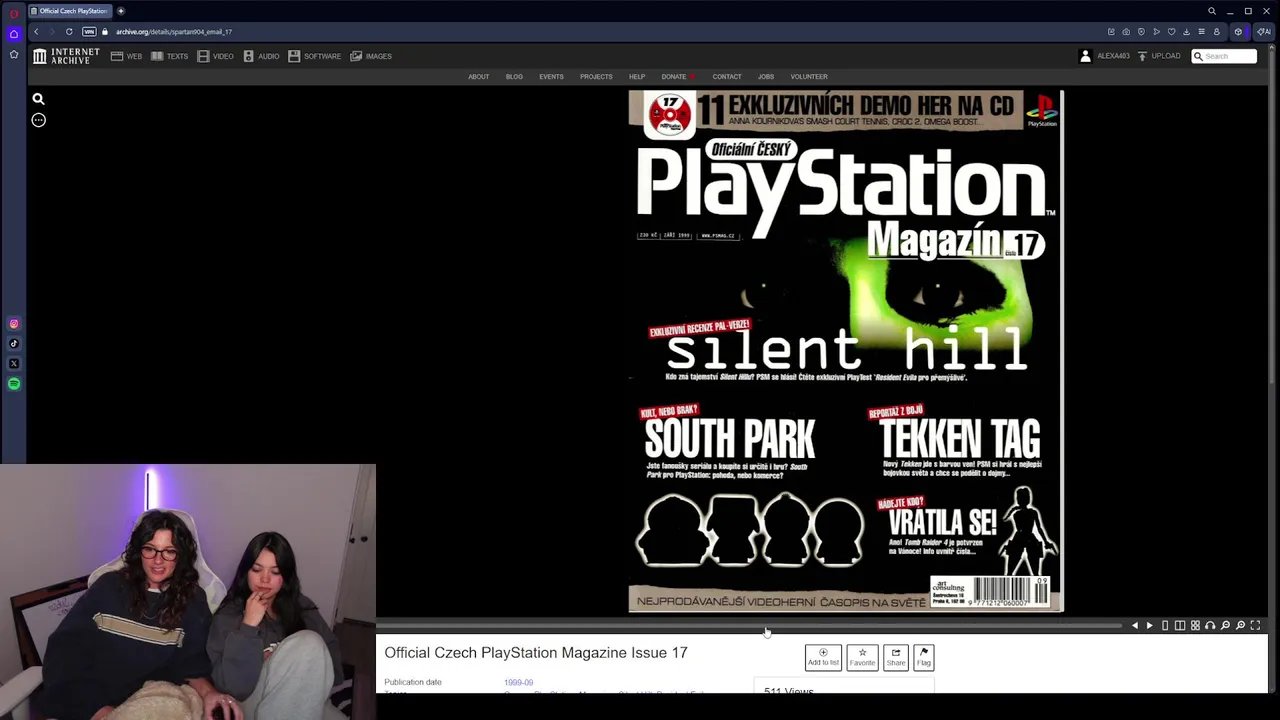Add page to favorites with heart icon
The height and width of the screenshot is (720, 1280).
[1171, 32]
